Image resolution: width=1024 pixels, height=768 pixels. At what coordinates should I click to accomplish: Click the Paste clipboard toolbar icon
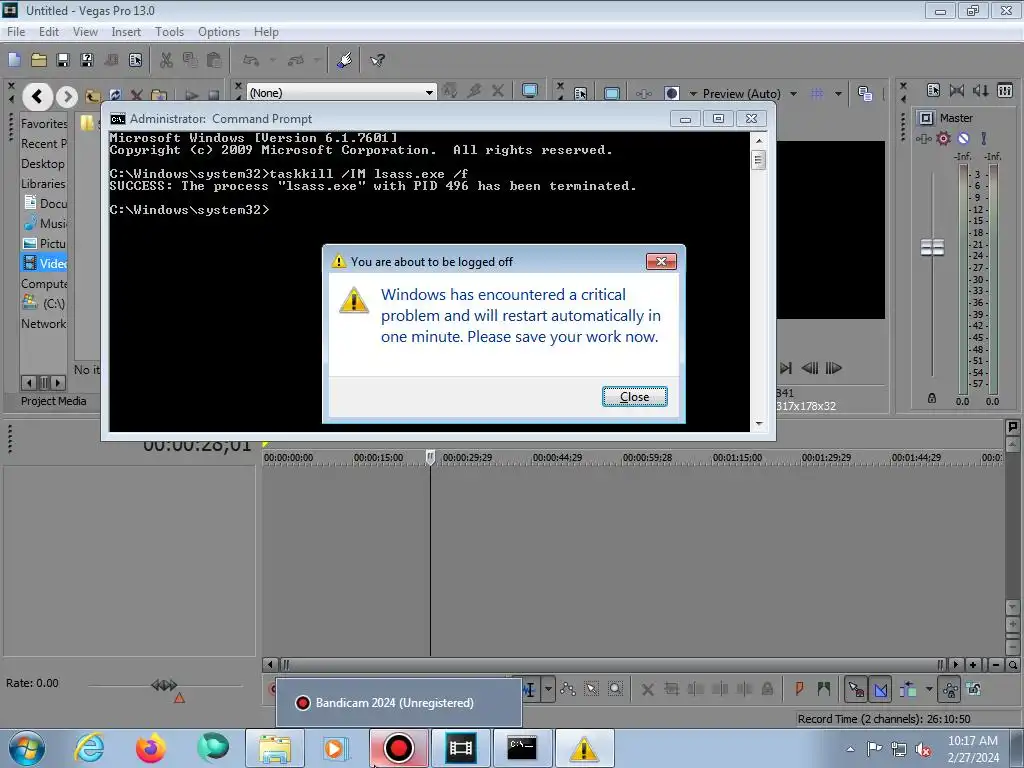214,61
